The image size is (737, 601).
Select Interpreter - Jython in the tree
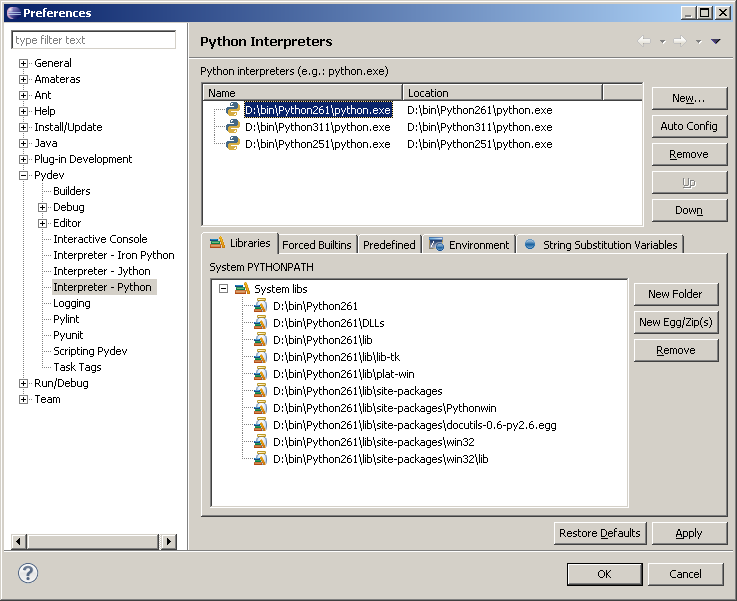(x=101, y=271)
